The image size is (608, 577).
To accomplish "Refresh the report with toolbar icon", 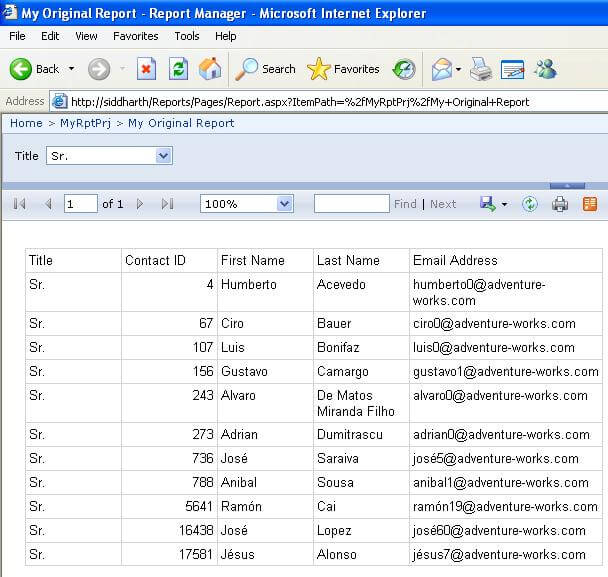I will point(530,204).
